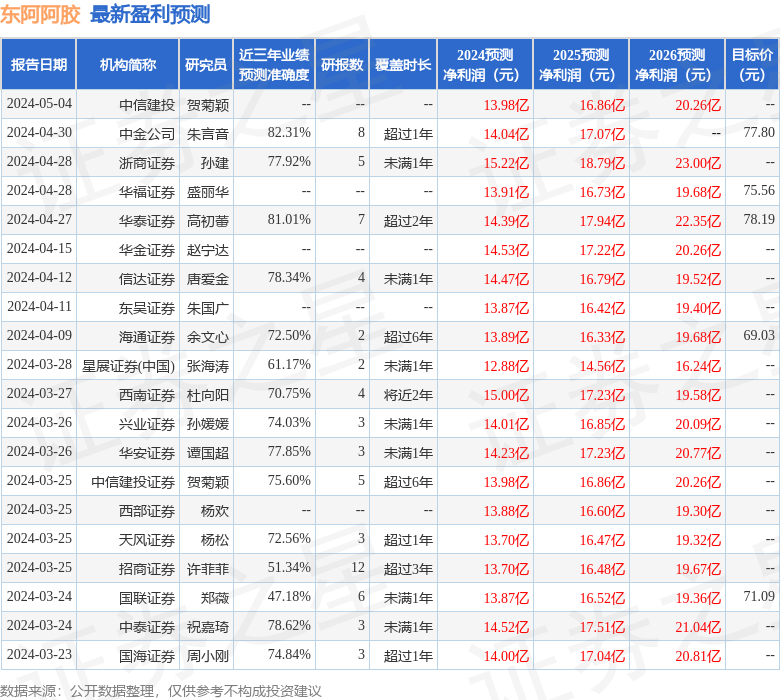Click the 东阿阿胶 title text
780x700 pixels.
(40, 14)
